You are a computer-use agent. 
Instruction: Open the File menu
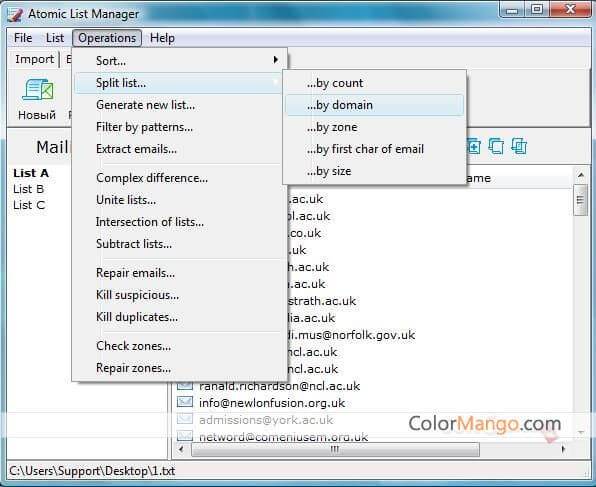click(x=23, y=38)
